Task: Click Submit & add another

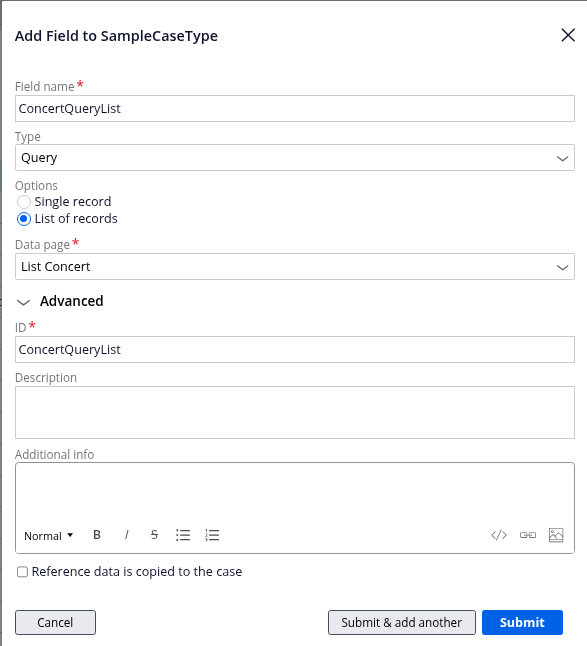Action: 402,622
